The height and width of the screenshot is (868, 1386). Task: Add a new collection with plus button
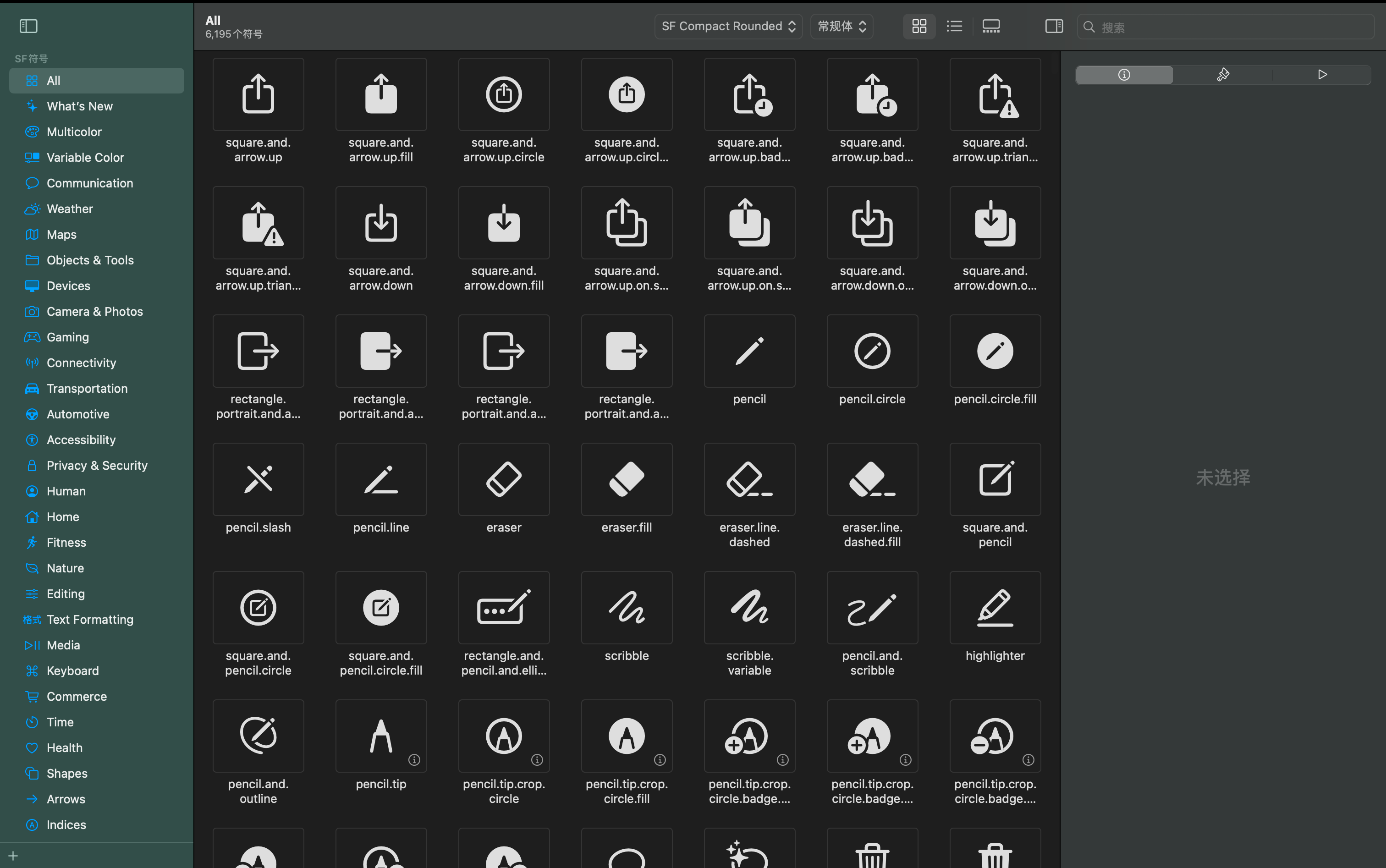point(13,856)
